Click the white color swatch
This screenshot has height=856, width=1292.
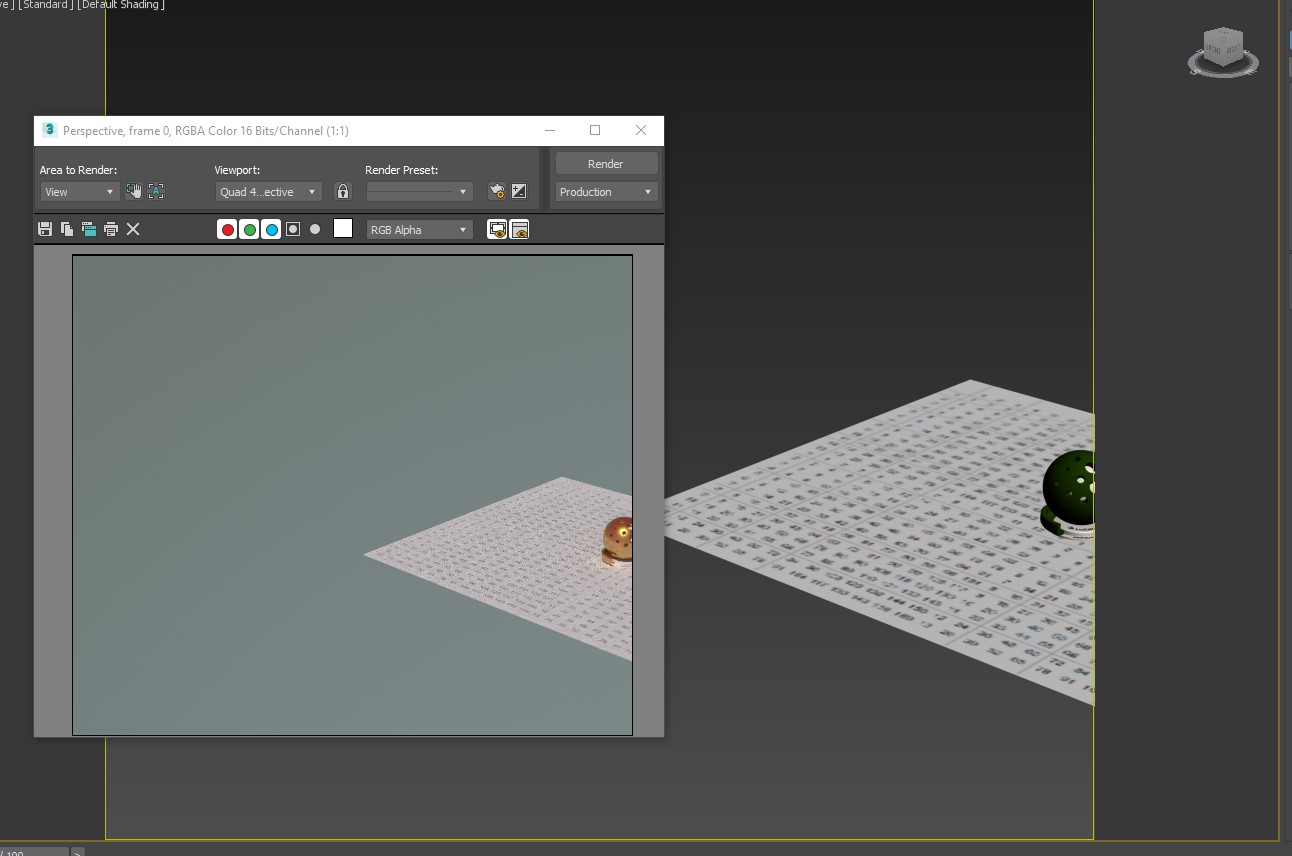[x=343, y=229]
